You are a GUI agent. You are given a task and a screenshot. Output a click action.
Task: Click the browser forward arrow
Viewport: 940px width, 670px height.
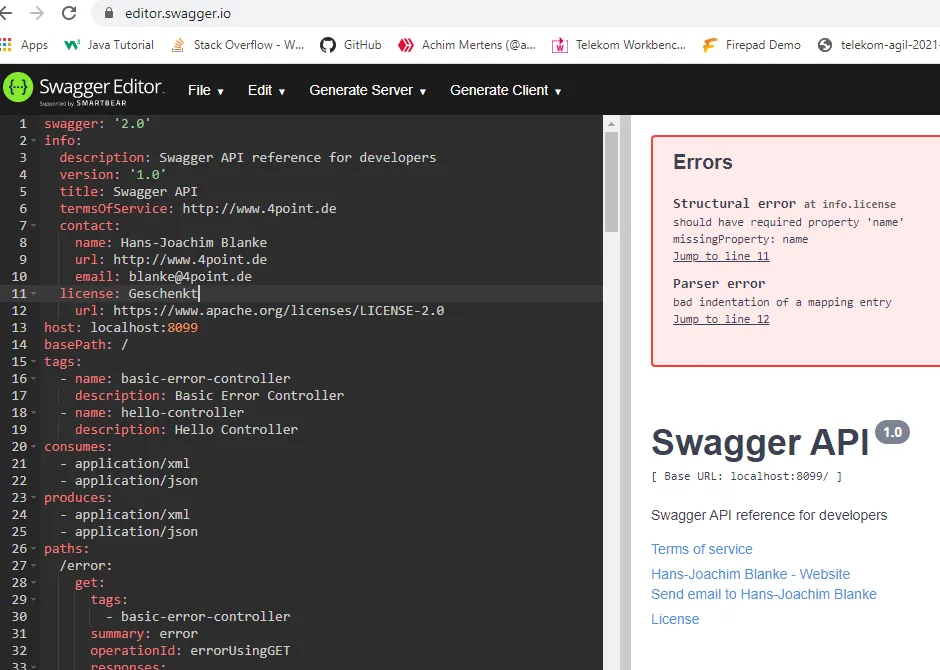click(37, 13)
